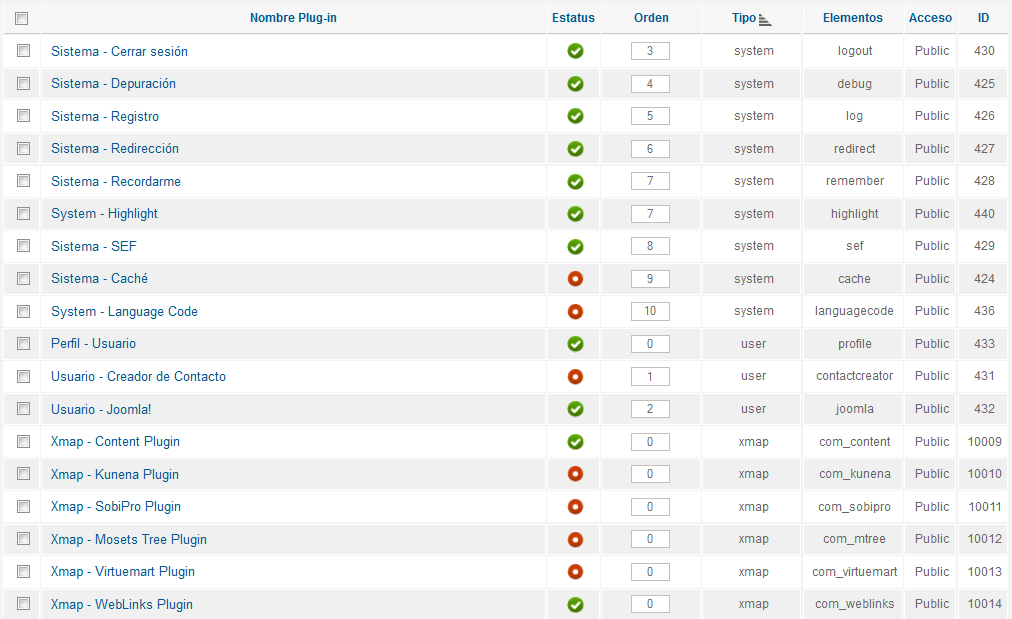Enable Xmap - Mosets Tree Plugin status icon

pyautogui.click(x=575, y=540)
